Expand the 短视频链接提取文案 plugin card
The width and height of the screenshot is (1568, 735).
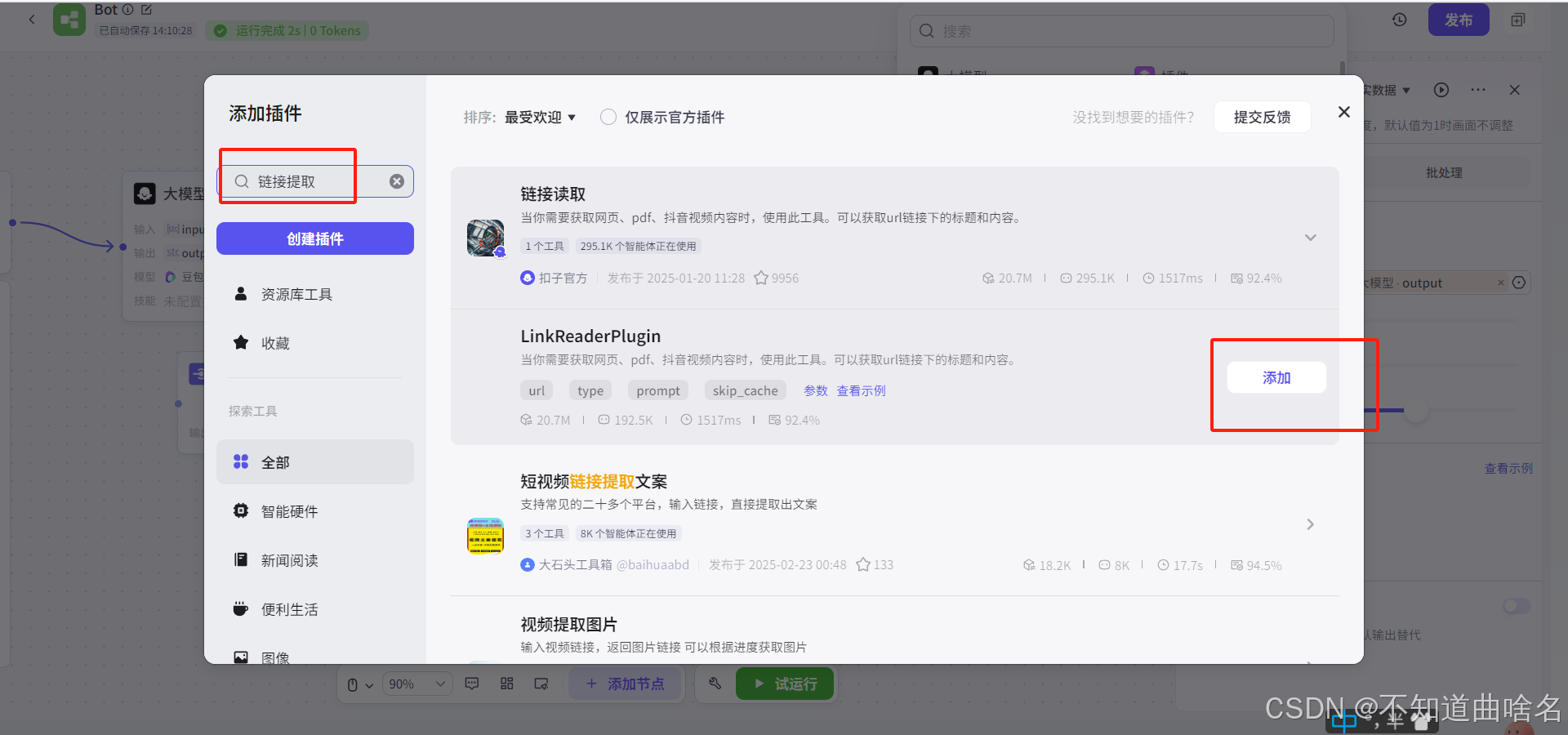1311,524
